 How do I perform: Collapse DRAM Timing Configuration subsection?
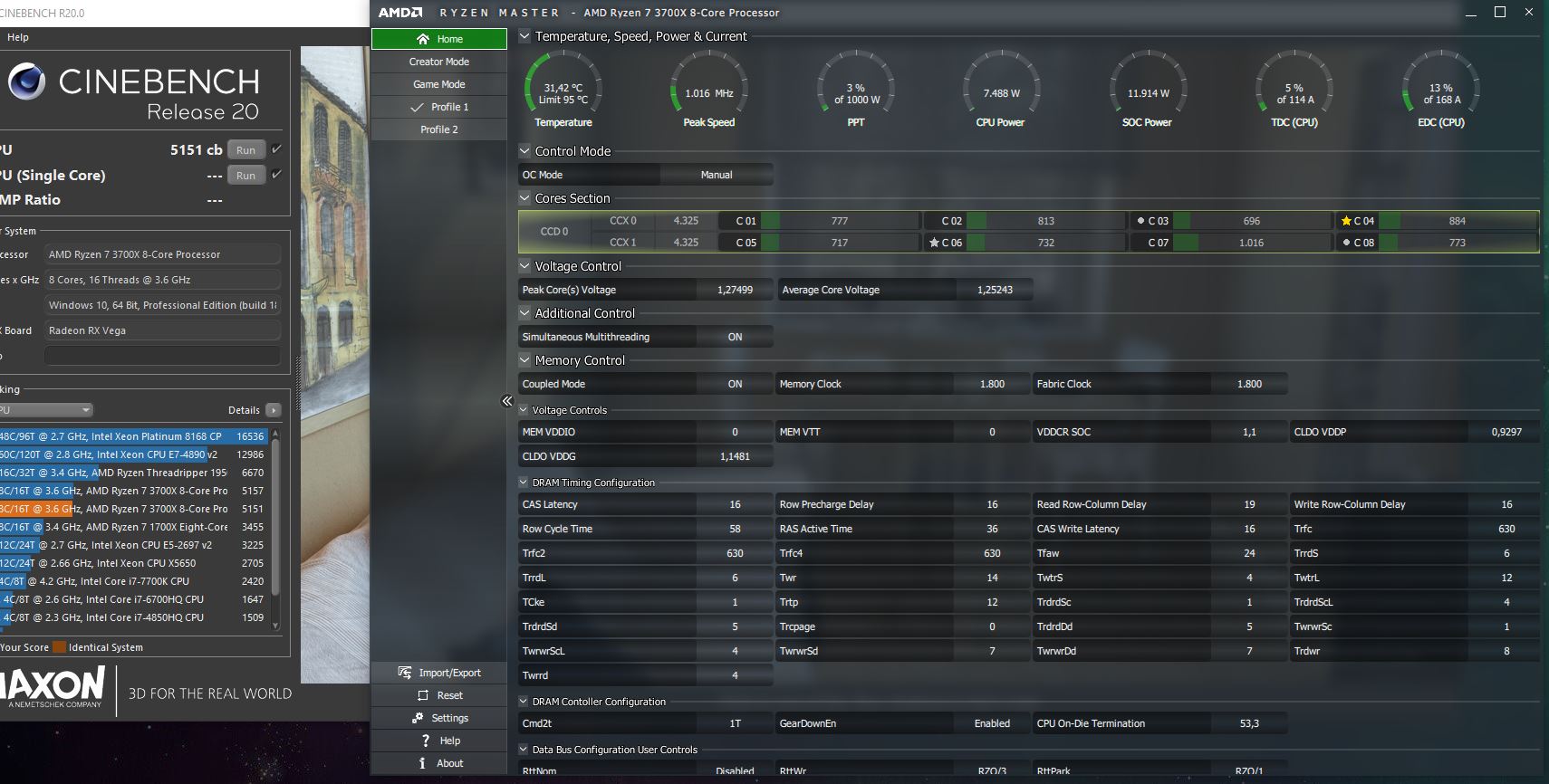(x=524, y=483)
